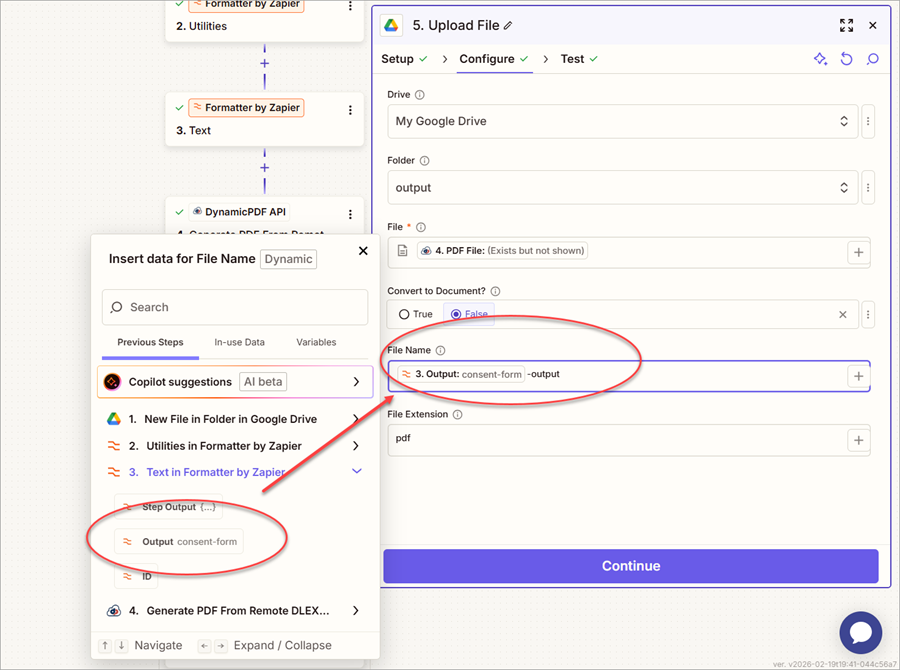
Task: Click the Search field in insert data popup
Action: pos(235,307)
